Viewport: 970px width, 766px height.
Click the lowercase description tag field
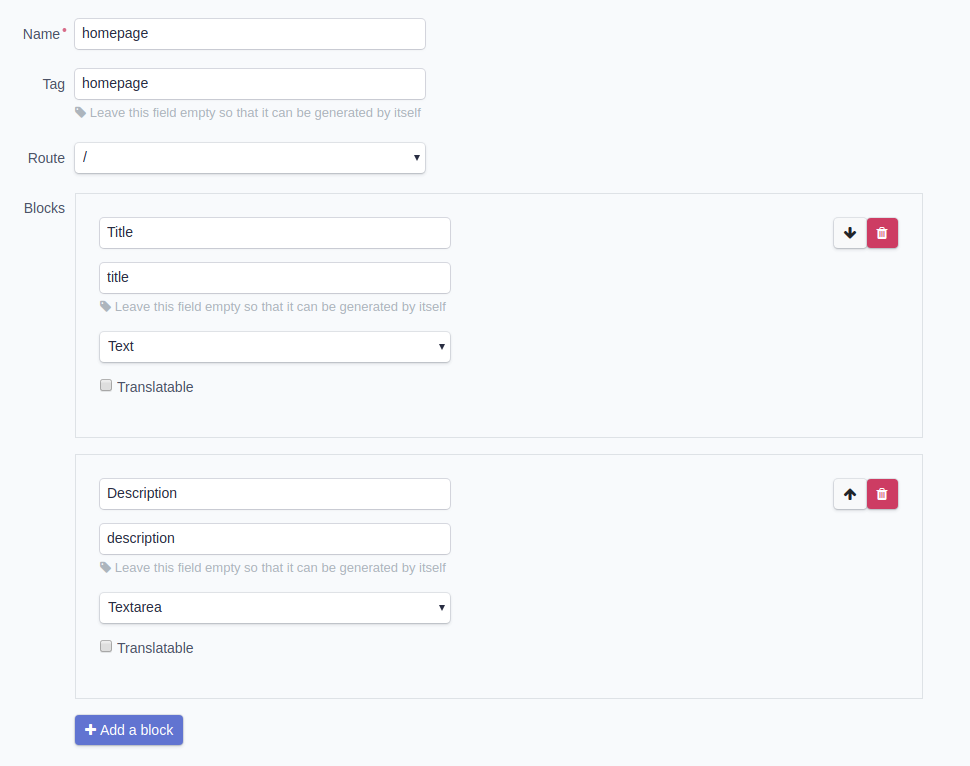click(275, 539)
